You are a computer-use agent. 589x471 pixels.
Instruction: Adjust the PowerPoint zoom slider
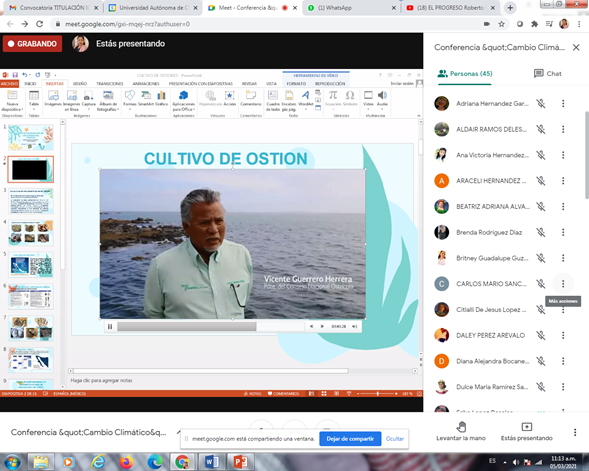[377, 394]
